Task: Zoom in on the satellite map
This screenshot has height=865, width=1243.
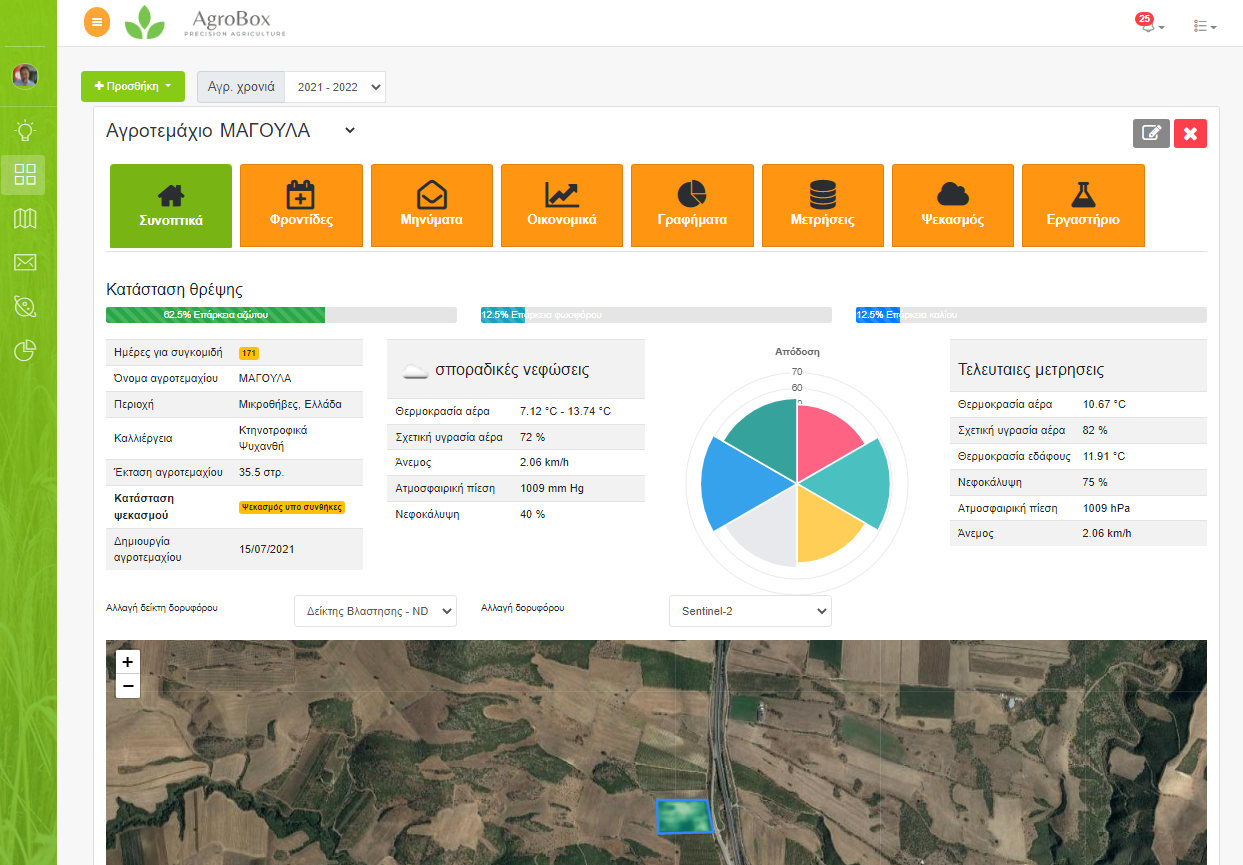Action: [x=127, y=662]
